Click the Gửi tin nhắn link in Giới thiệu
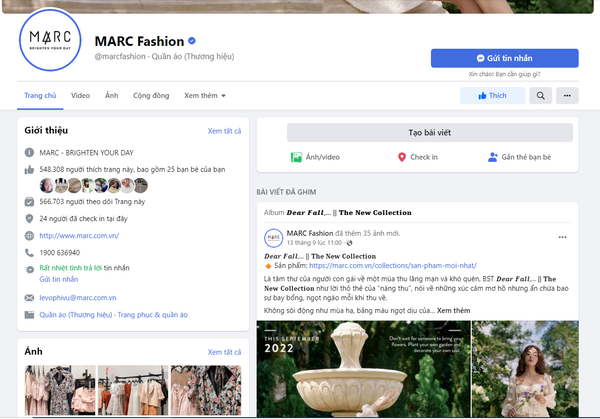600x419 pixels. coord(59,279)
